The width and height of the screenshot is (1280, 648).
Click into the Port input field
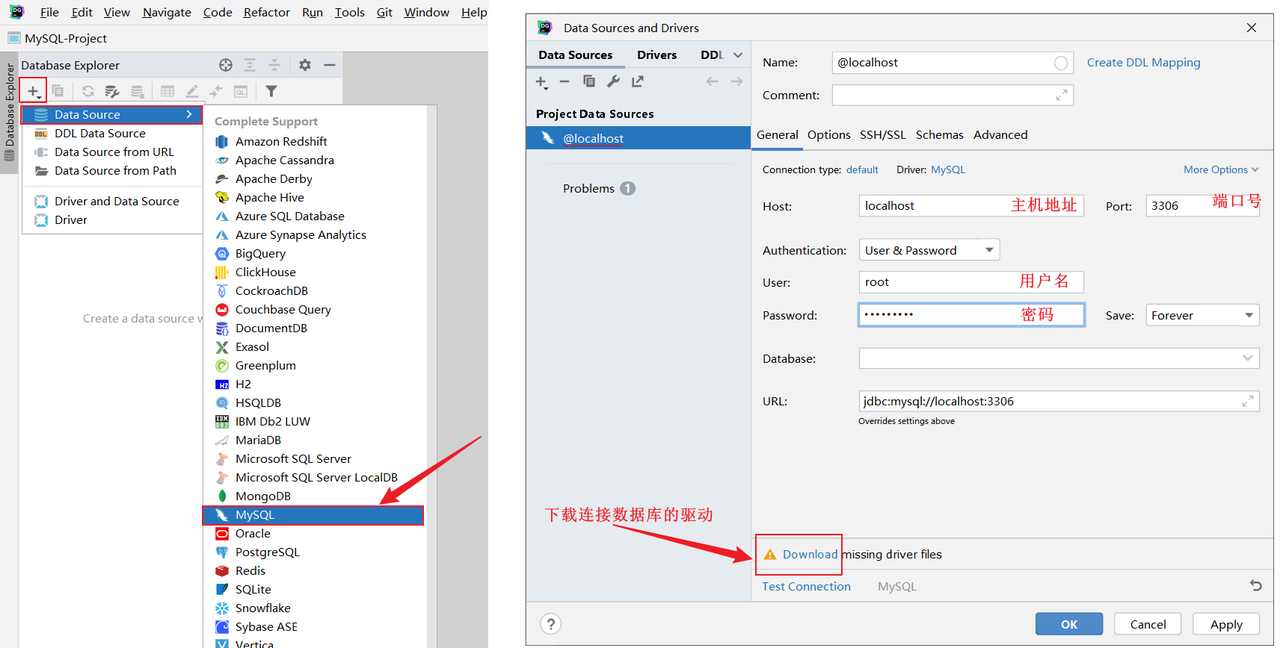pyautogui.click(x=1202, y=206)
